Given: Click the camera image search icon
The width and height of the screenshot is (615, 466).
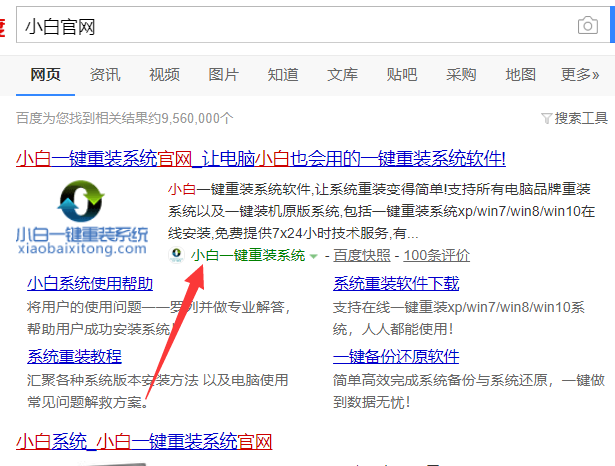Looking at the screenshot, I should click(x=587, y=26).
